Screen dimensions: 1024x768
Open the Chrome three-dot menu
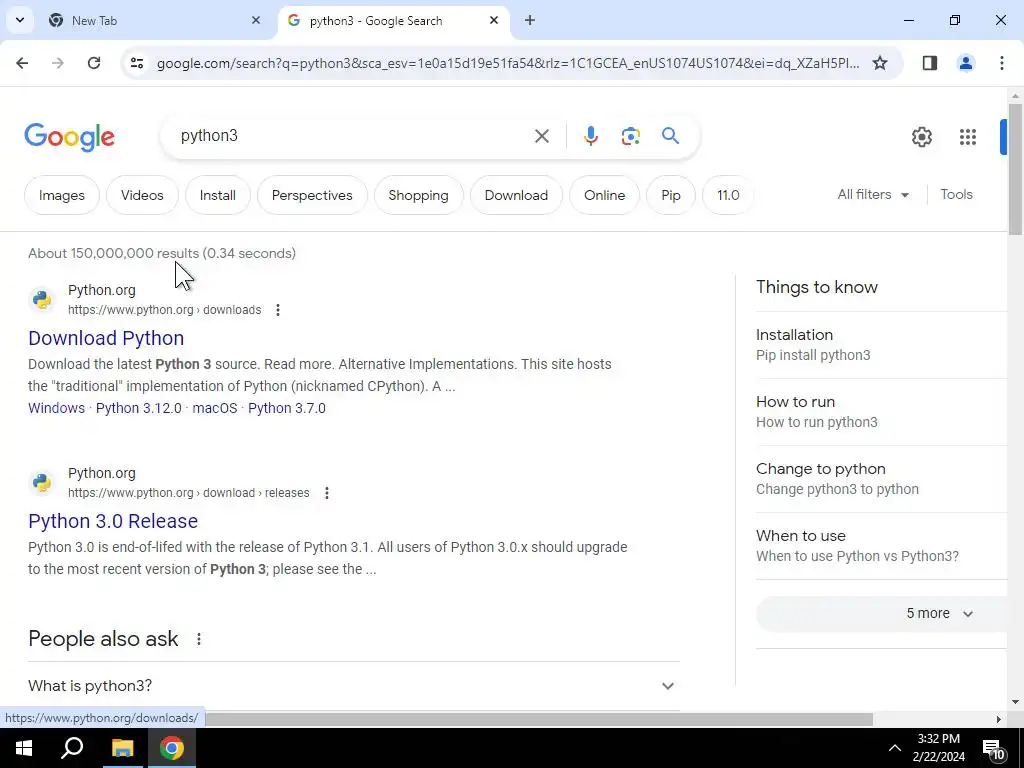1002,63
